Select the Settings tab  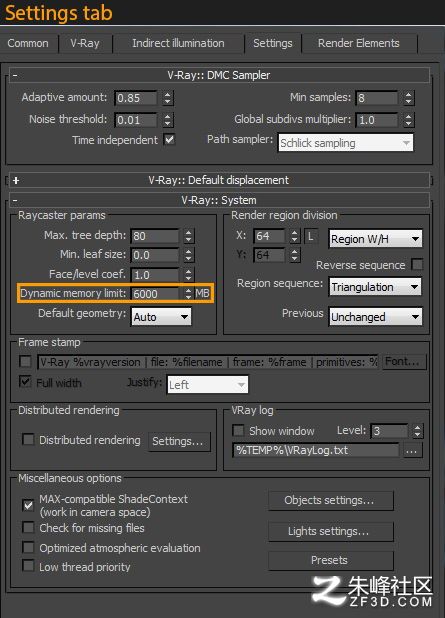click(273, 43)
